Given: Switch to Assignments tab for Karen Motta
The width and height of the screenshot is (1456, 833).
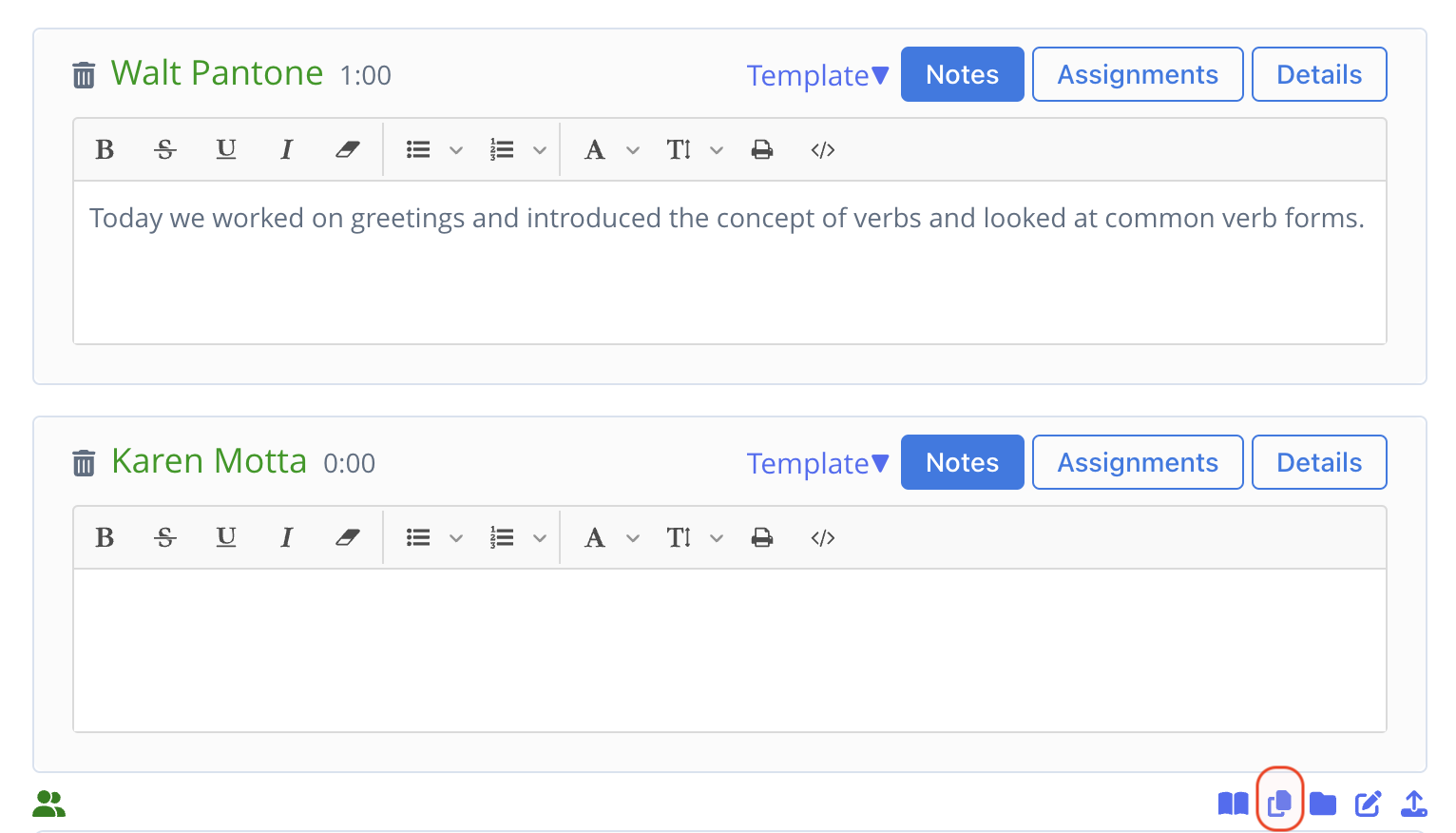Looking at the screenshot, I should point(1138,462).
